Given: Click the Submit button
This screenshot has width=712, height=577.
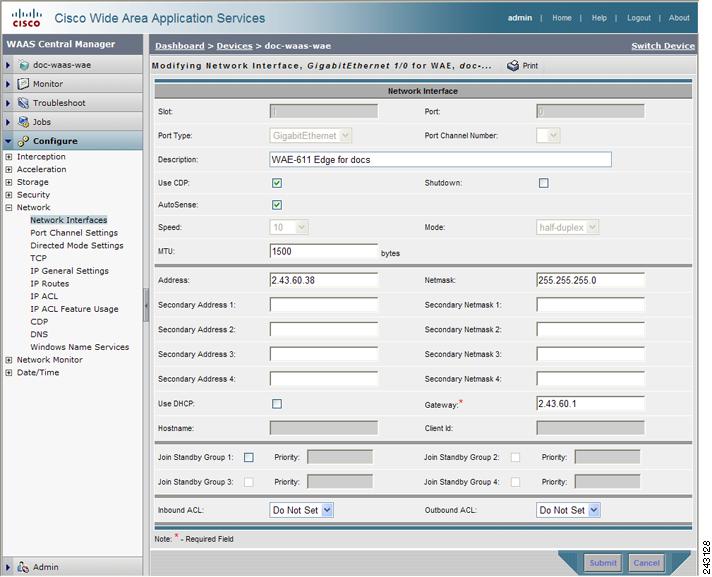Looking at the screenshot, I should 603,563.
